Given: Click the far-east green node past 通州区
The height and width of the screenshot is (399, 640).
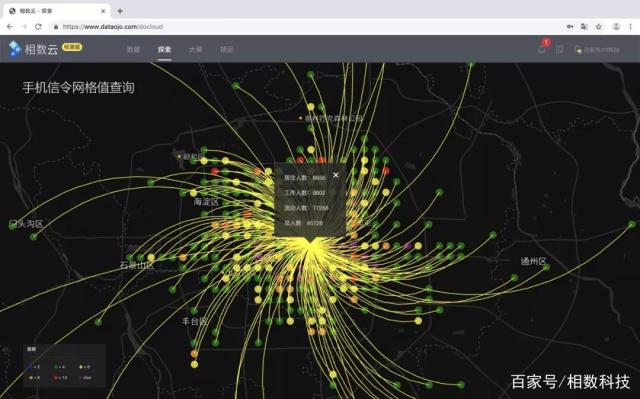Looking at the screenshot, I should tap(632, 224).
